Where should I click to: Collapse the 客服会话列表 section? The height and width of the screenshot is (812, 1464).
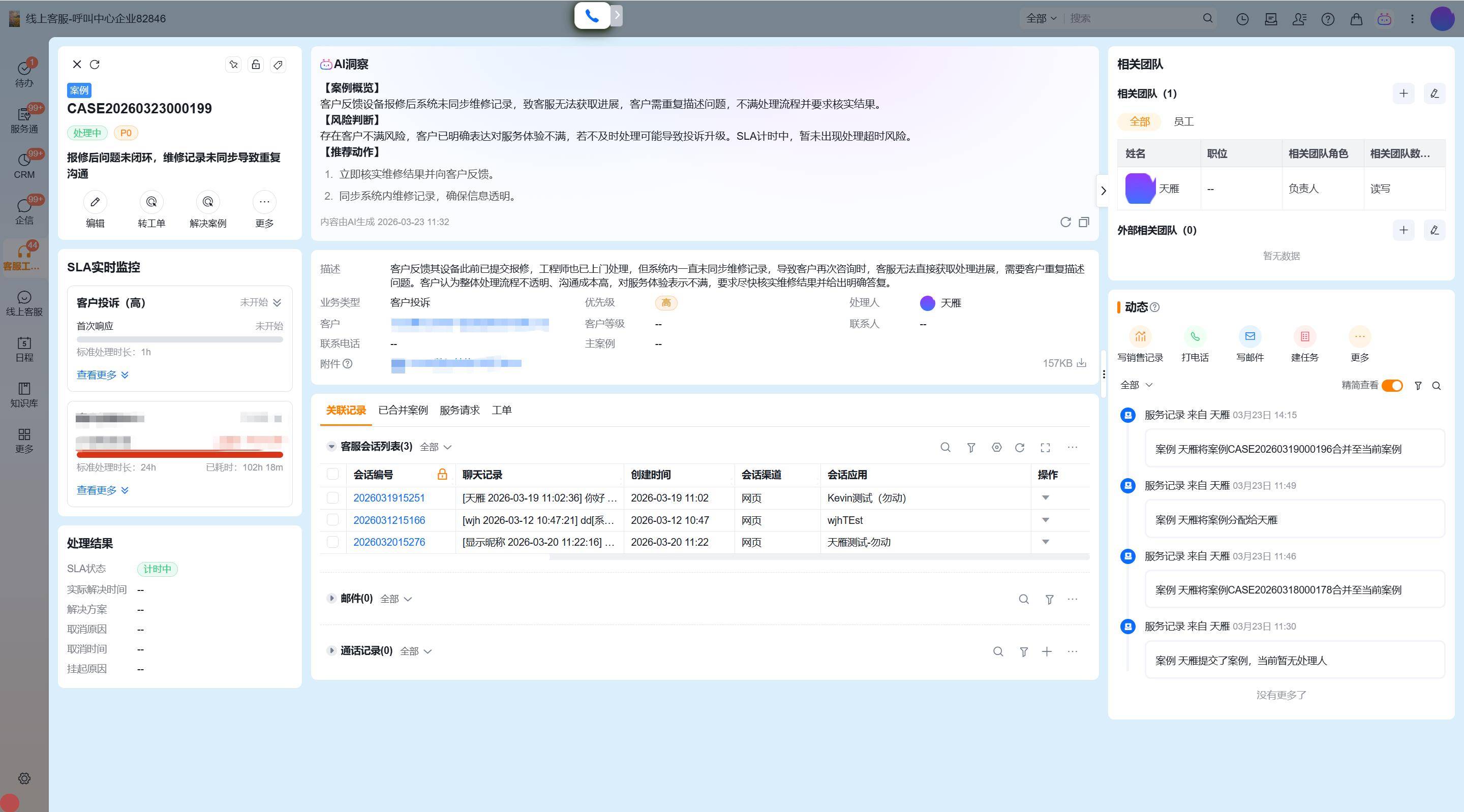pyautogui.click(x=331, y=447)
